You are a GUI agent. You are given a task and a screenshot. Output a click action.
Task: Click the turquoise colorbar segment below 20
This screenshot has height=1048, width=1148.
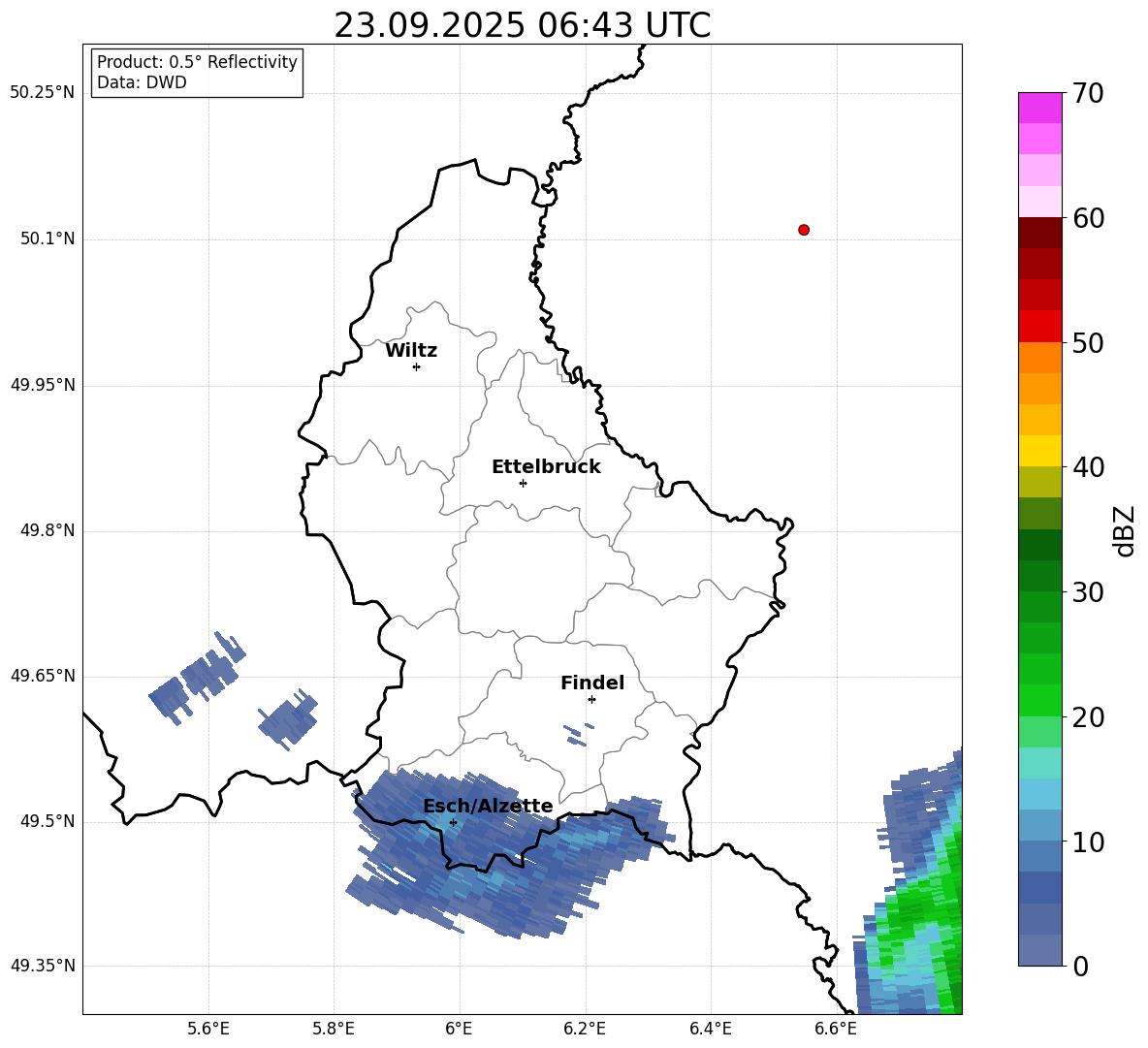(1039, 763)
